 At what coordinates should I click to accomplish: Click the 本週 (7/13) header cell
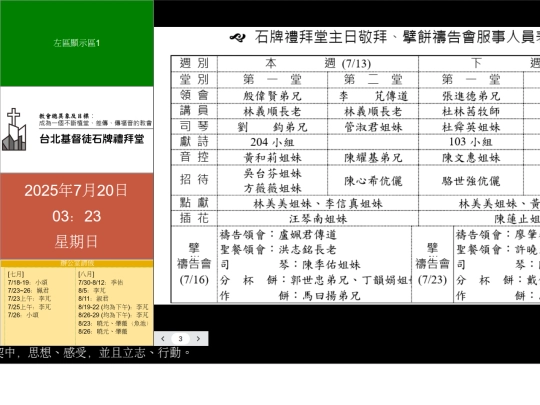tap(318, 63)
